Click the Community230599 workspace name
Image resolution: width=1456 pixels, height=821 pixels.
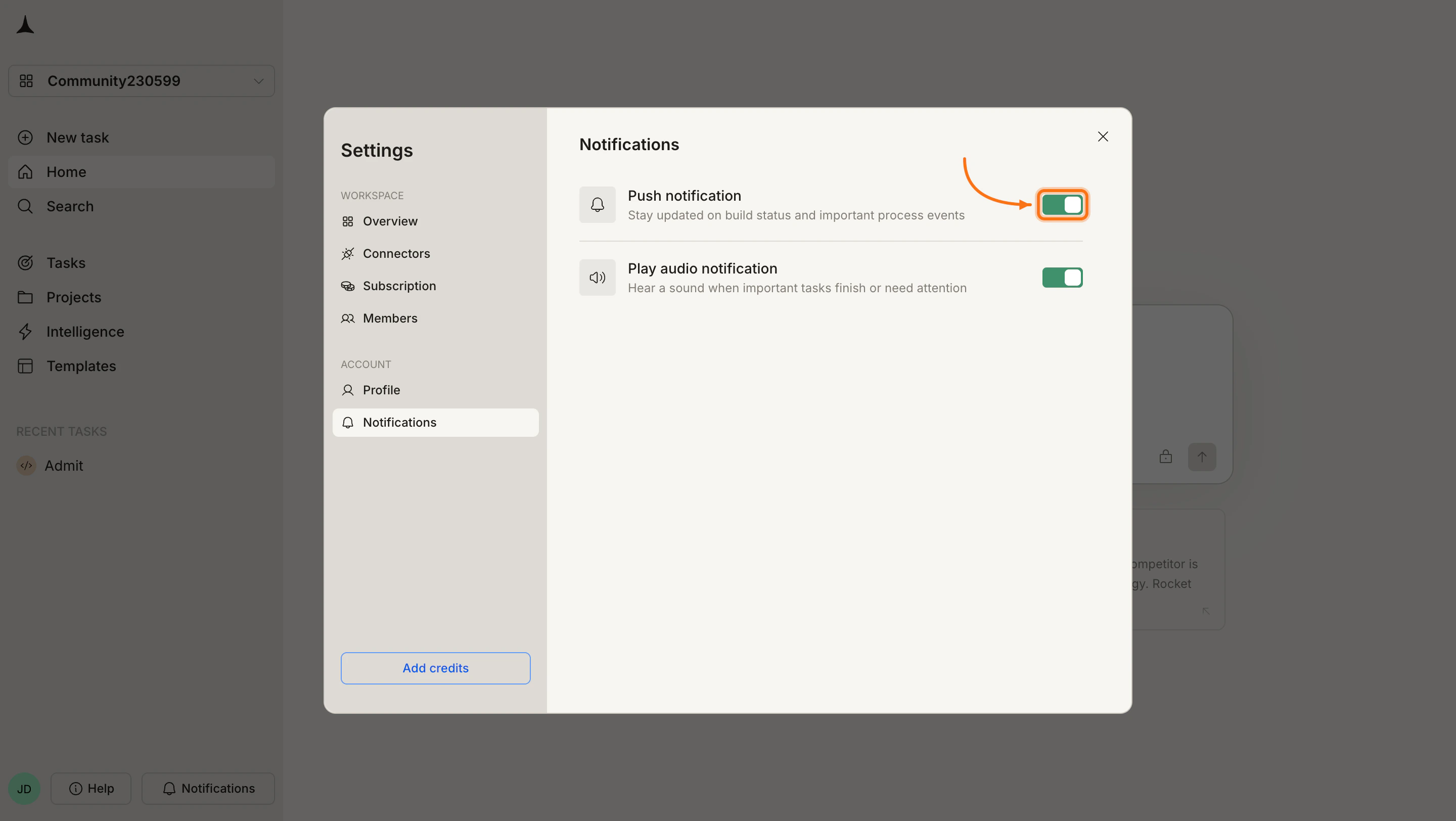click(114, 81)
